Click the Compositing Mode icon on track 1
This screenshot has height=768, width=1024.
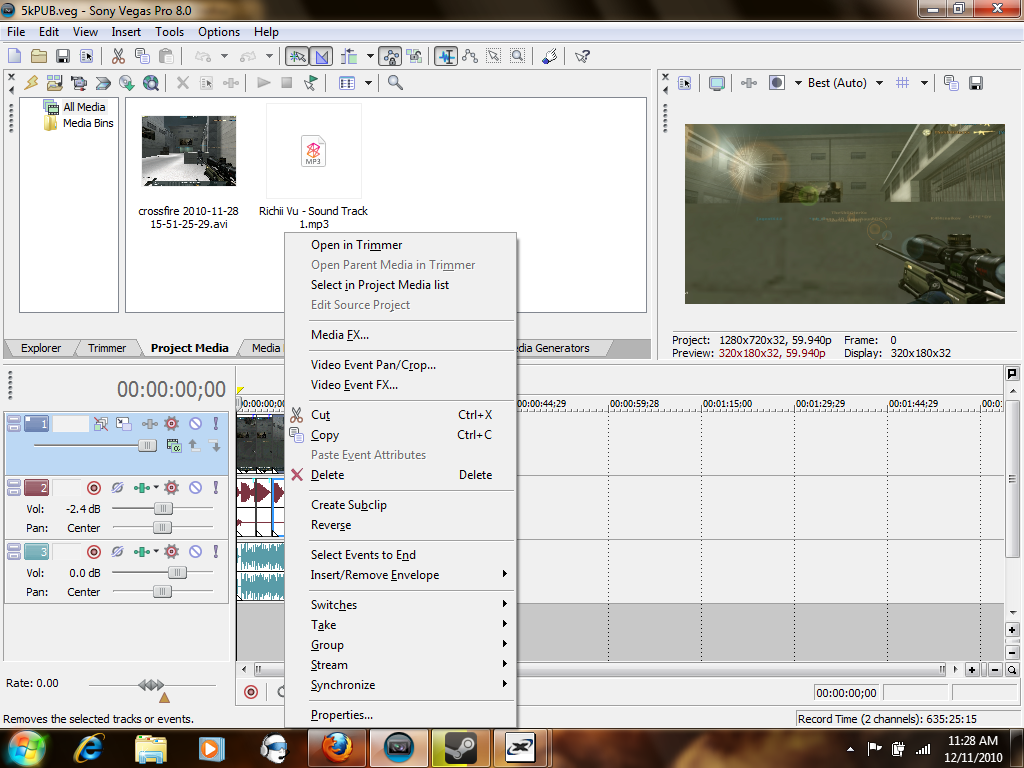175,445
